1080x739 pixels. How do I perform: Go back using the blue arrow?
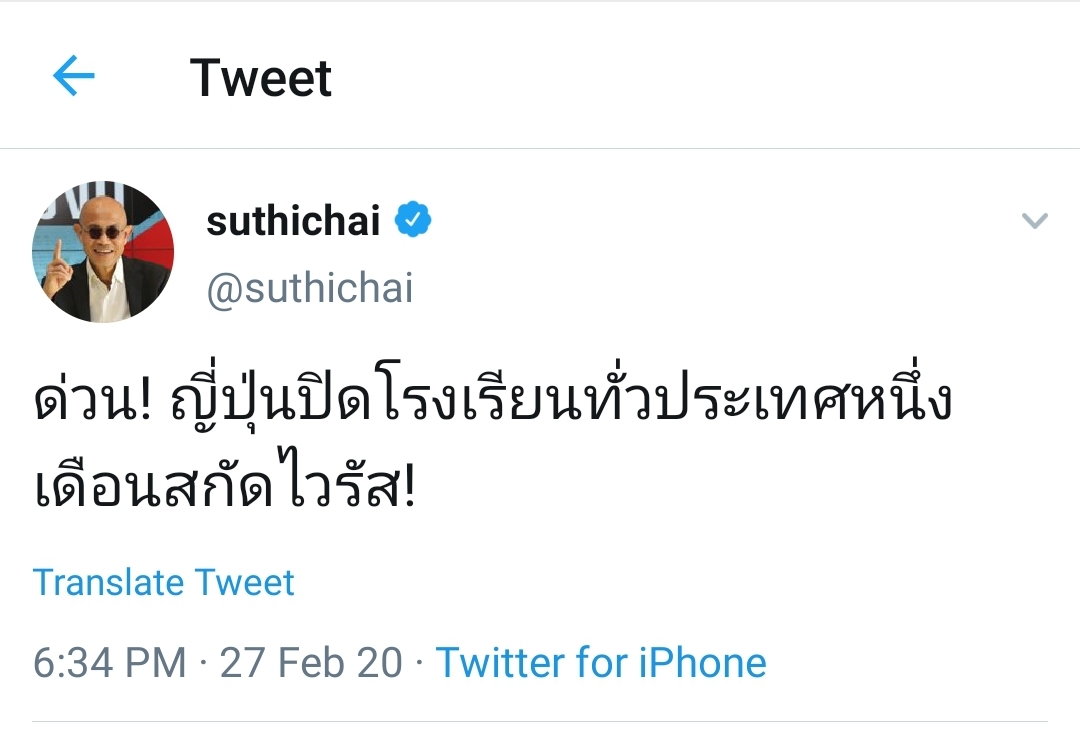click(73, 76)
